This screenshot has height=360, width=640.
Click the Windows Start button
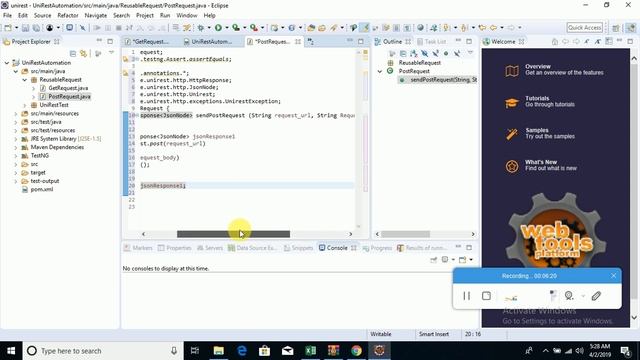(x=11, y=351)
